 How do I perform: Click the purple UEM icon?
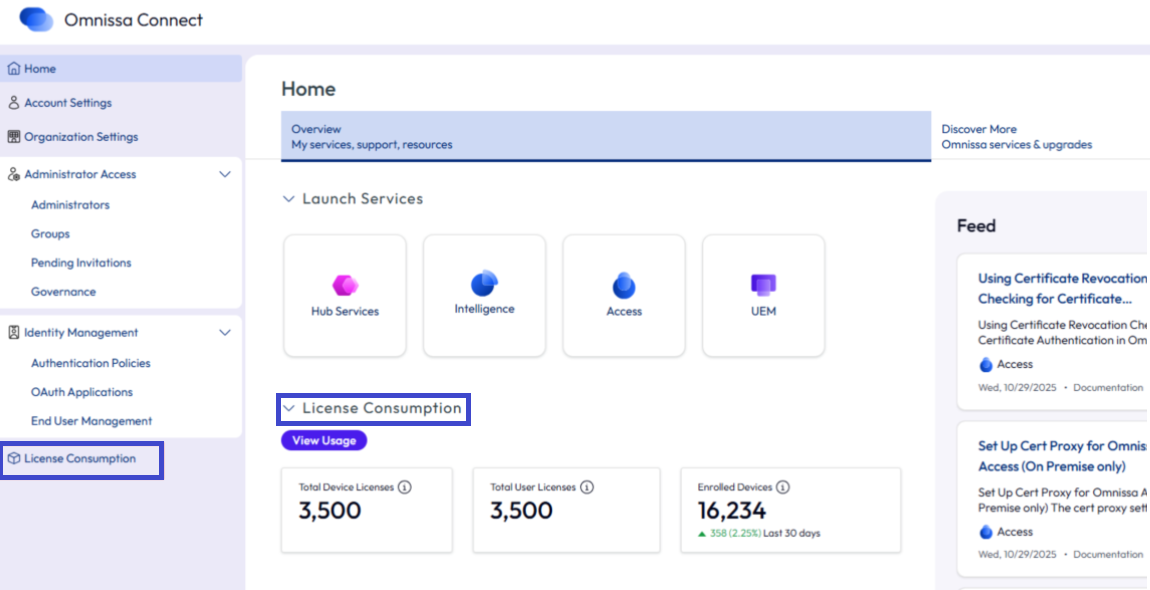click(x=763, y=284)
